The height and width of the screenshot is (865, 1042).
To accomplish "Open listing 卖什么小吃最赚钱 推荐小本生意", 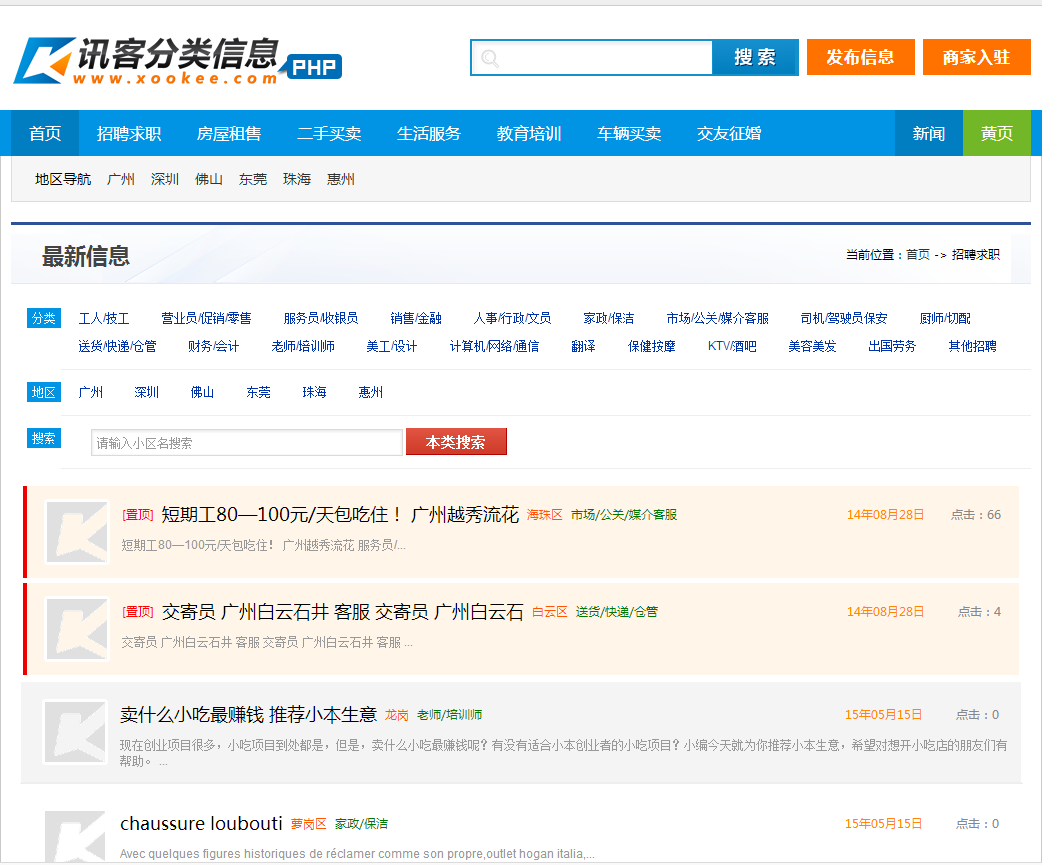I will pyautogui.click(x=249, y=715).
